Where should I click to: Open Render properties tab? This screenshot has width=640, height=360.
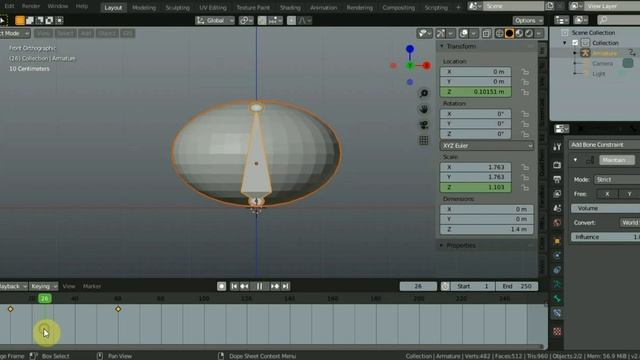click(557, 165)
